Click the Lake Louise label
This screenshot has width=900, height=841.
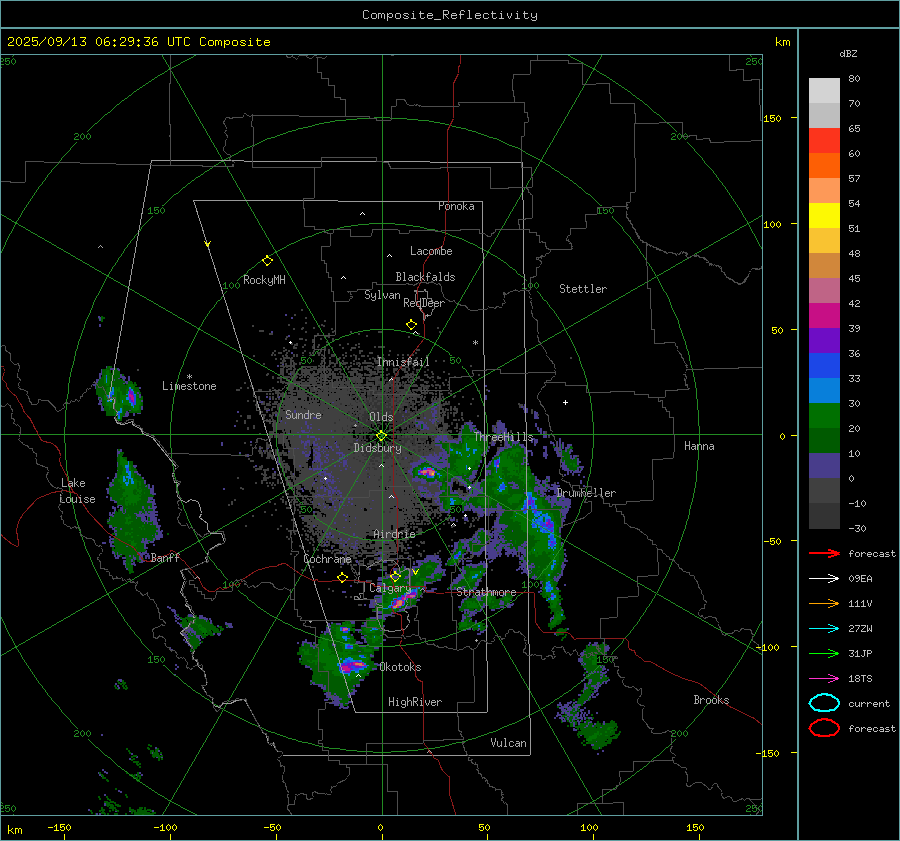point(77,491)
